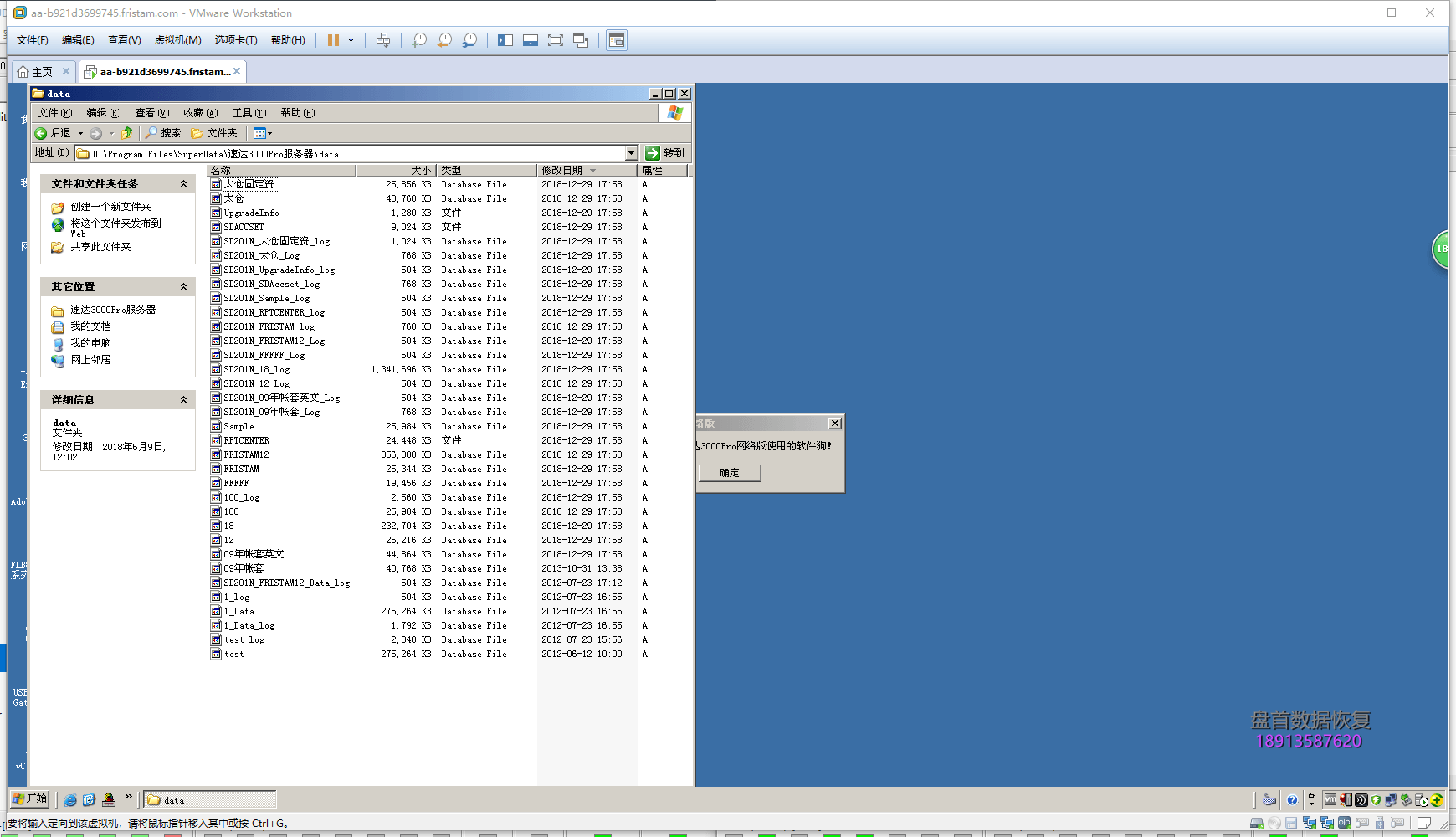The height and width of the screenshot is (837, 1456).
Task: Open the VMware 文件(F) menu
Action: click(33, 40)
